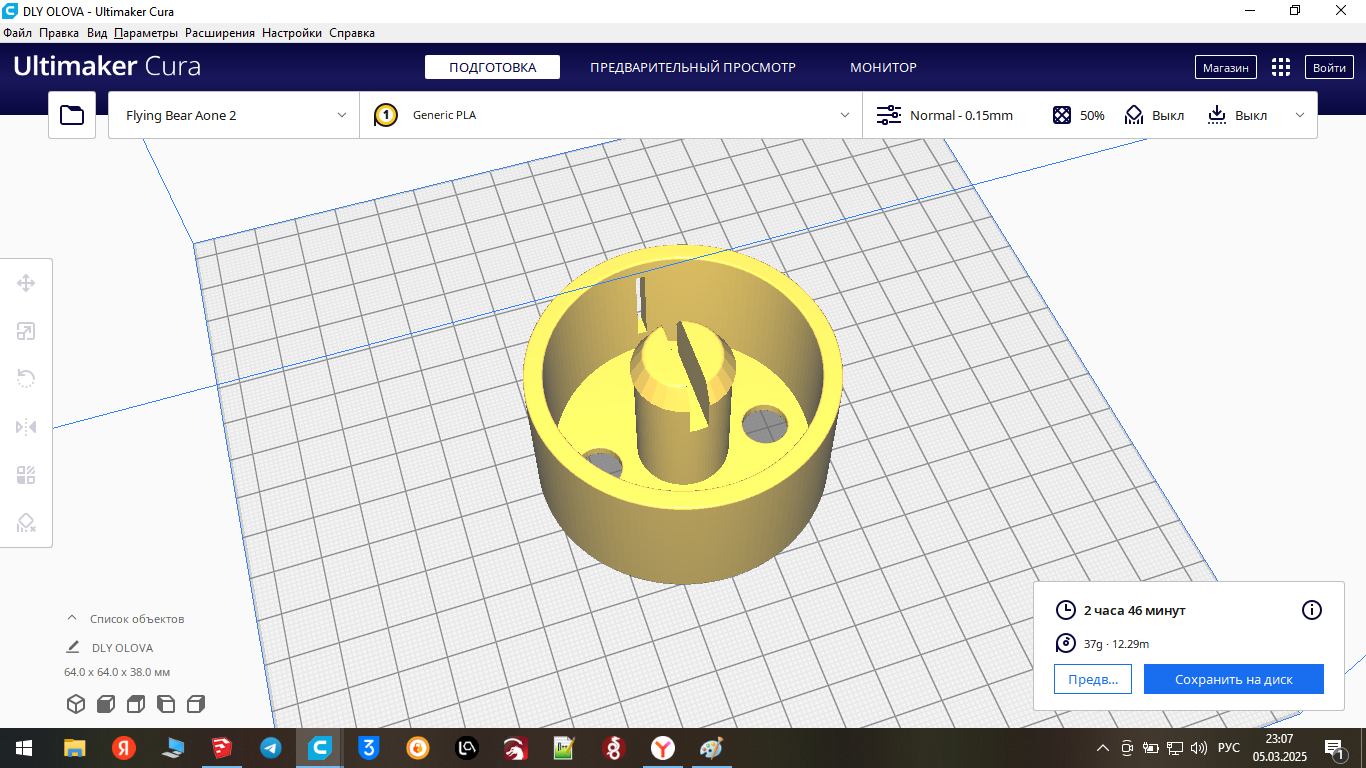Open the Параметры menu

point(146,33)
